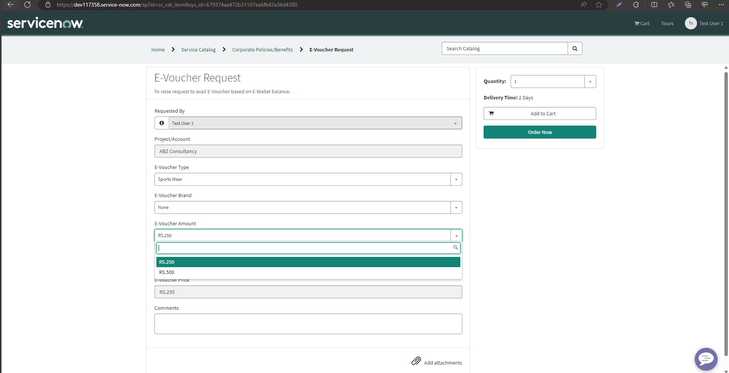Click the Comments text area
The width and height of the screenshot is (729, 373).
pos(308,324)
